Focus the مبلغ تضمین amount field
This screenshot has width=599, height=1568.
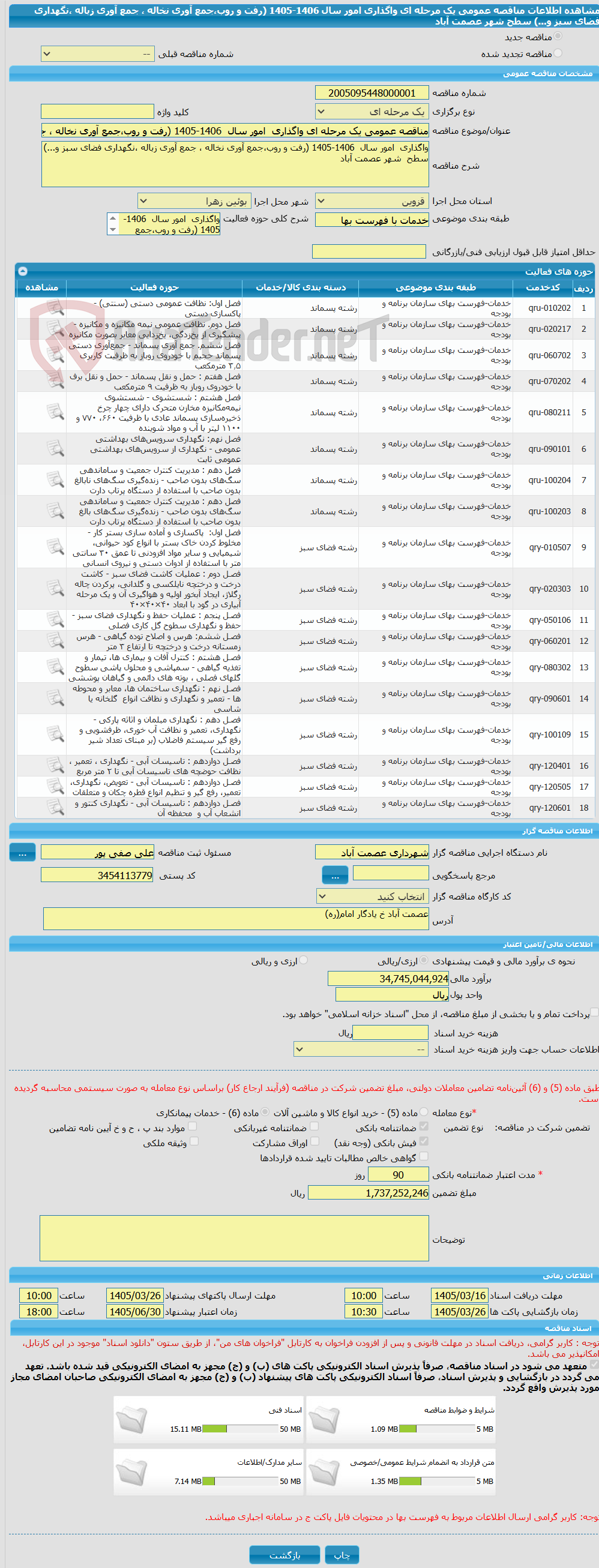click(x=369, y=1193)
